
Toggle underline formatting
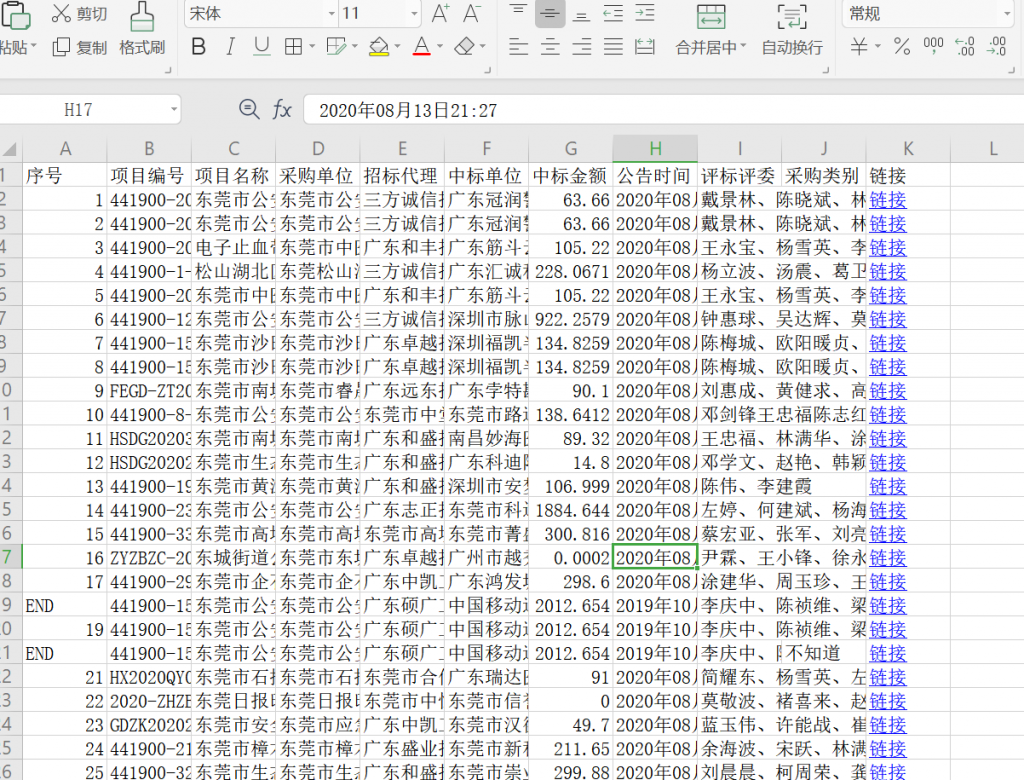click(262, 47)
